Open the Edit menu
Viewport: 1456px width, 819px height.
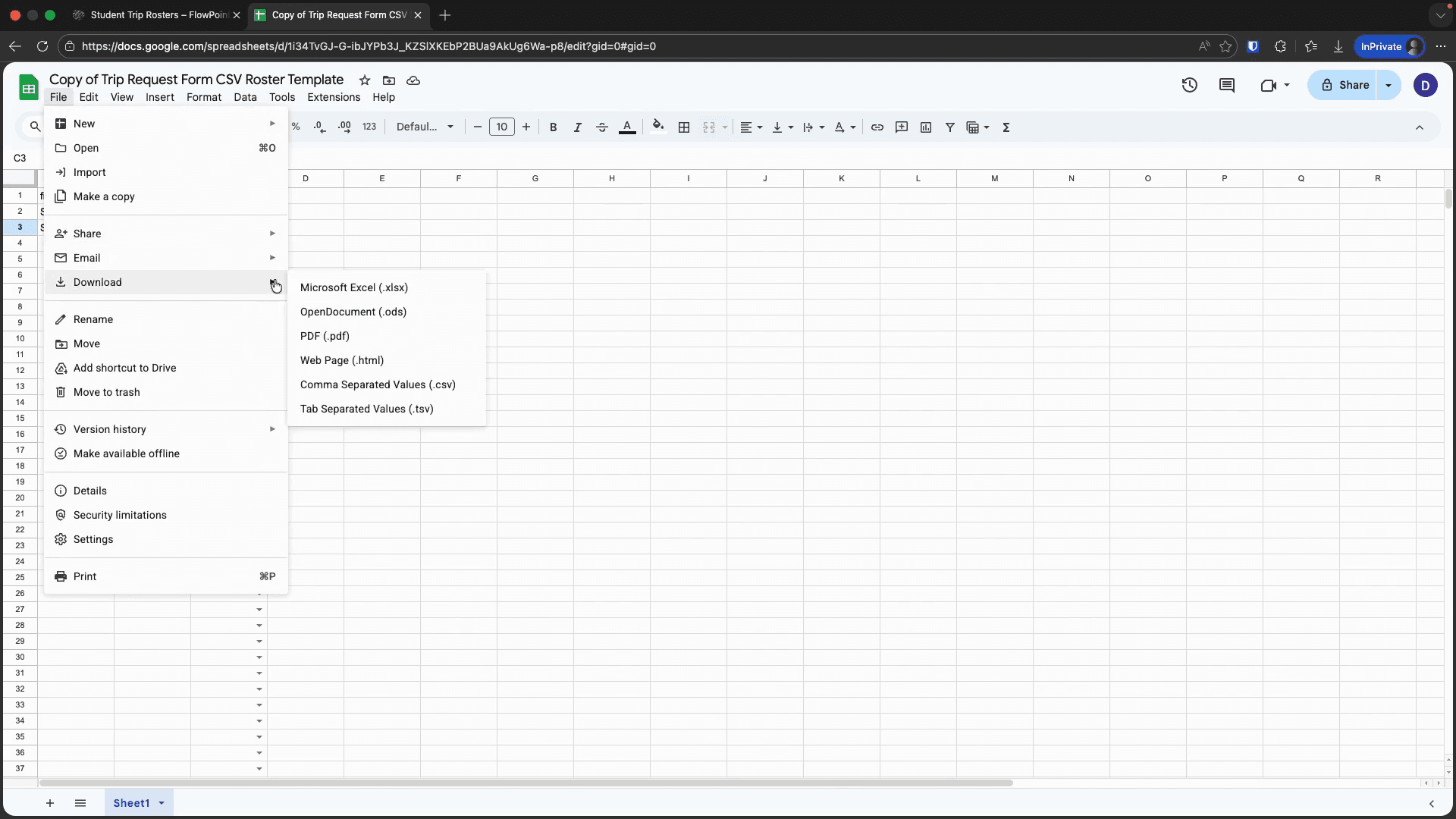pyautogui.click(x=89, y=97)
